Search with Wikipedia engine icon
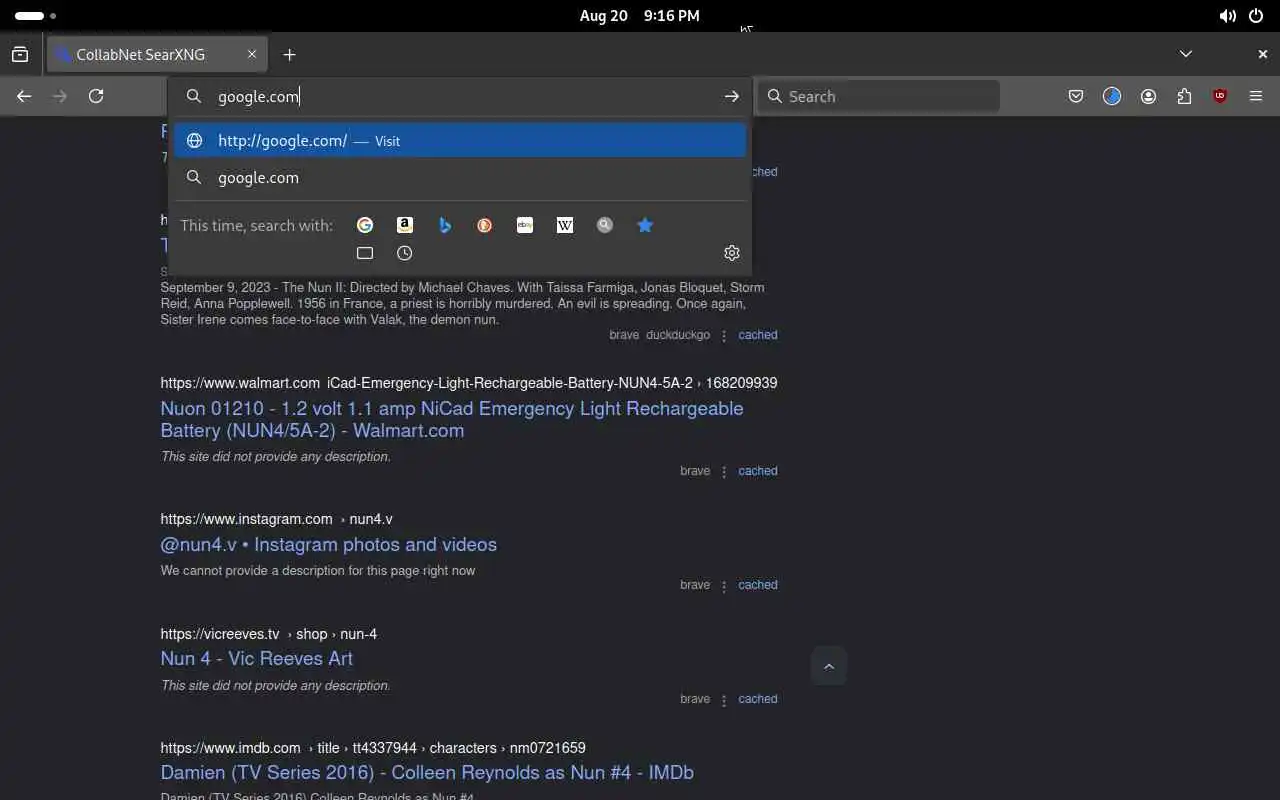Image resolution: width=1280 pixels, height=800 pixels. [565, 225]
